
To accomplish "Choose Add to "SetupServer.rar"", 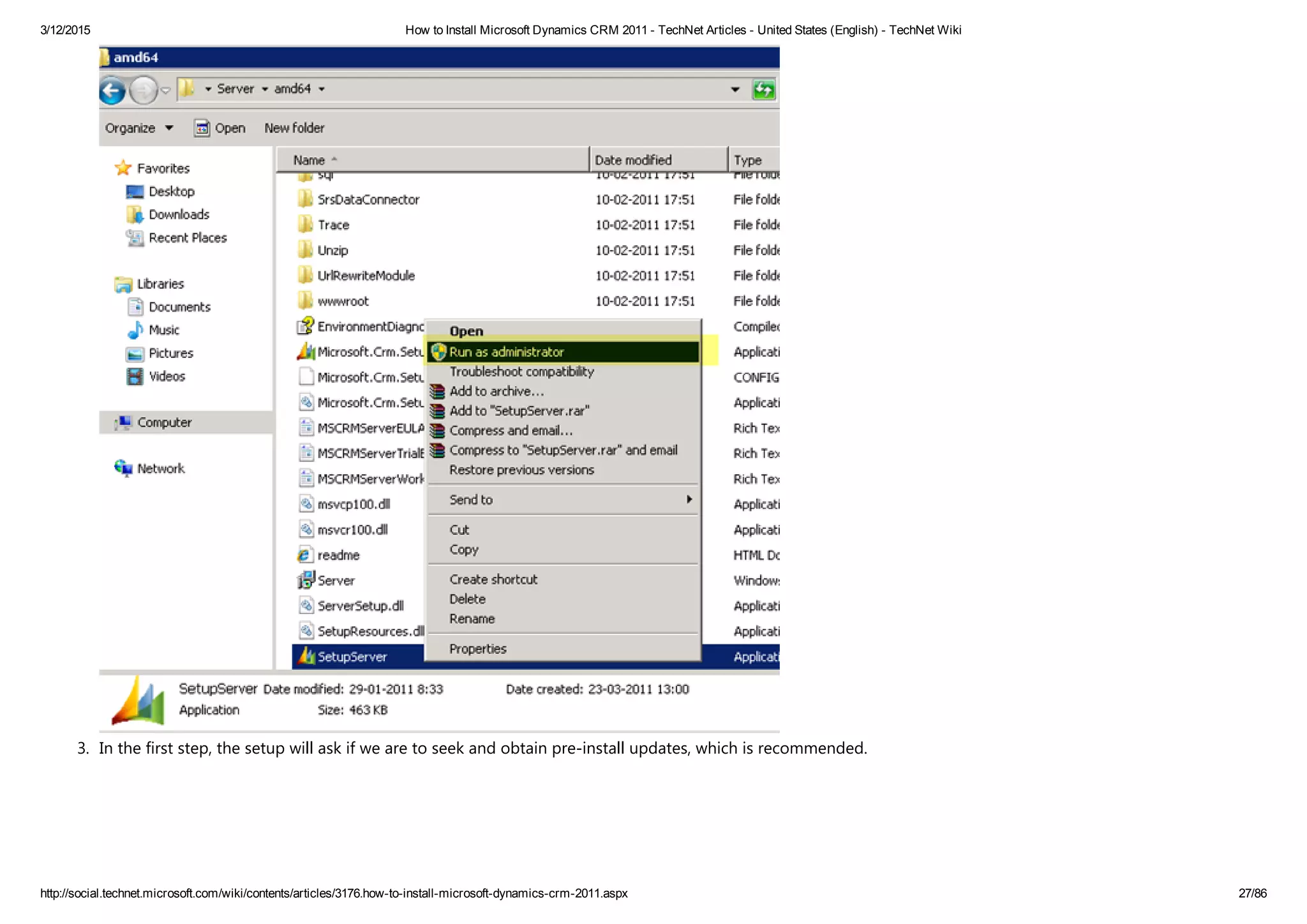I will [564, 411].
